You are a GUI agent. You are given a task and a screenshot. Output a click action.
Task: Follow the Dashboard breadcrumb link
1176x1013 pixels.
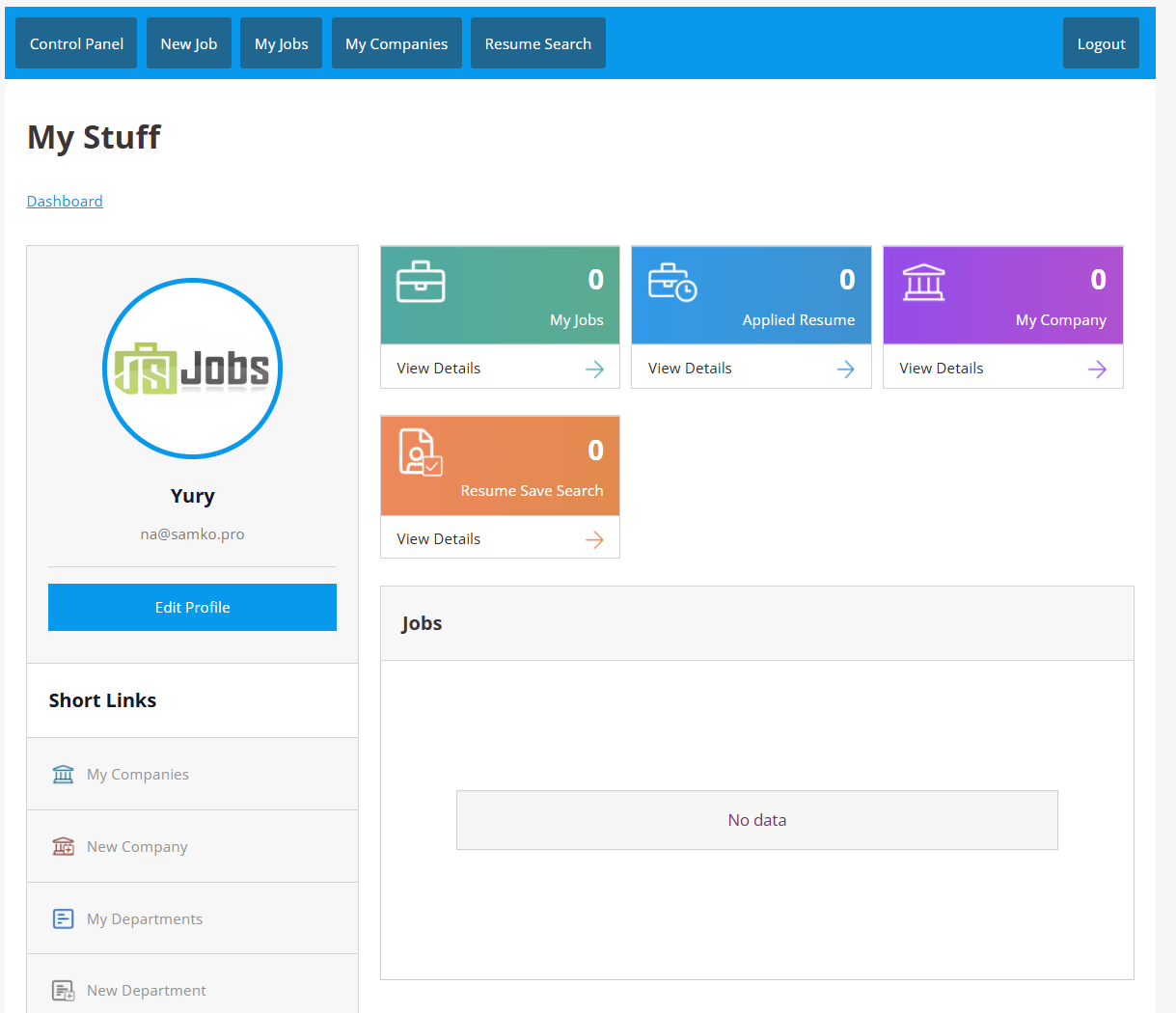coord(65,202)
